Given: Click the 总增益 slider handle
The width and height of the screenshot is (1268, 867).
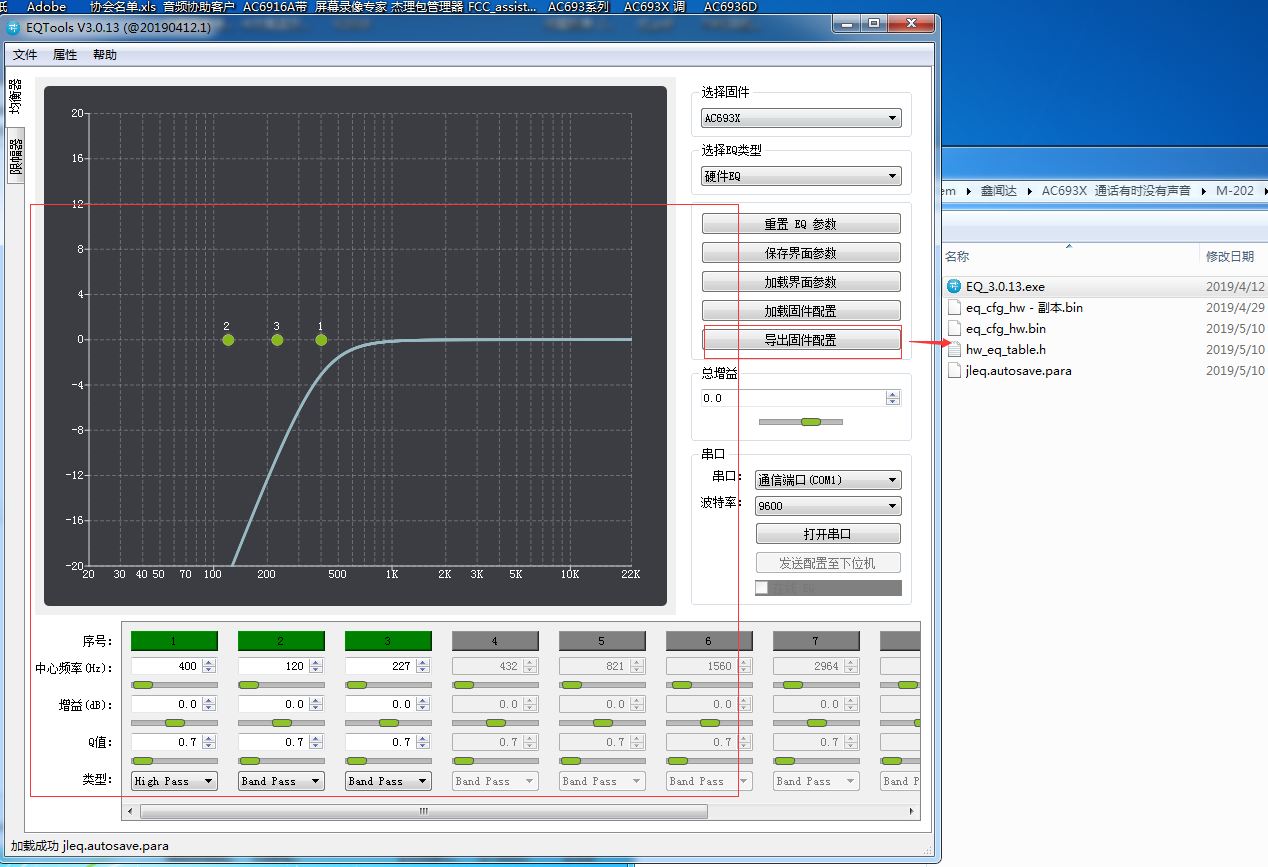Looking at the screenshot, I should pyautogui.click(x=811, y=422).
